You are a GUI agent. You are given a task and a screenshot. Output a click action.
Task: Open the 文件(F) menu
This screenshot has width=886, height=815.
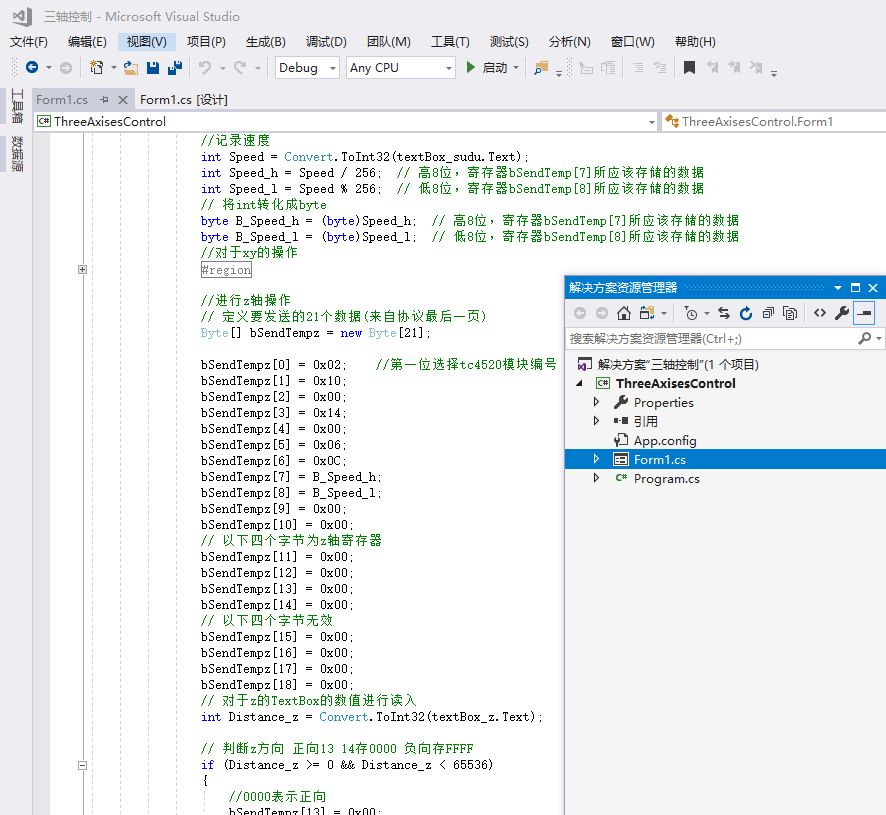click(29, 42)
